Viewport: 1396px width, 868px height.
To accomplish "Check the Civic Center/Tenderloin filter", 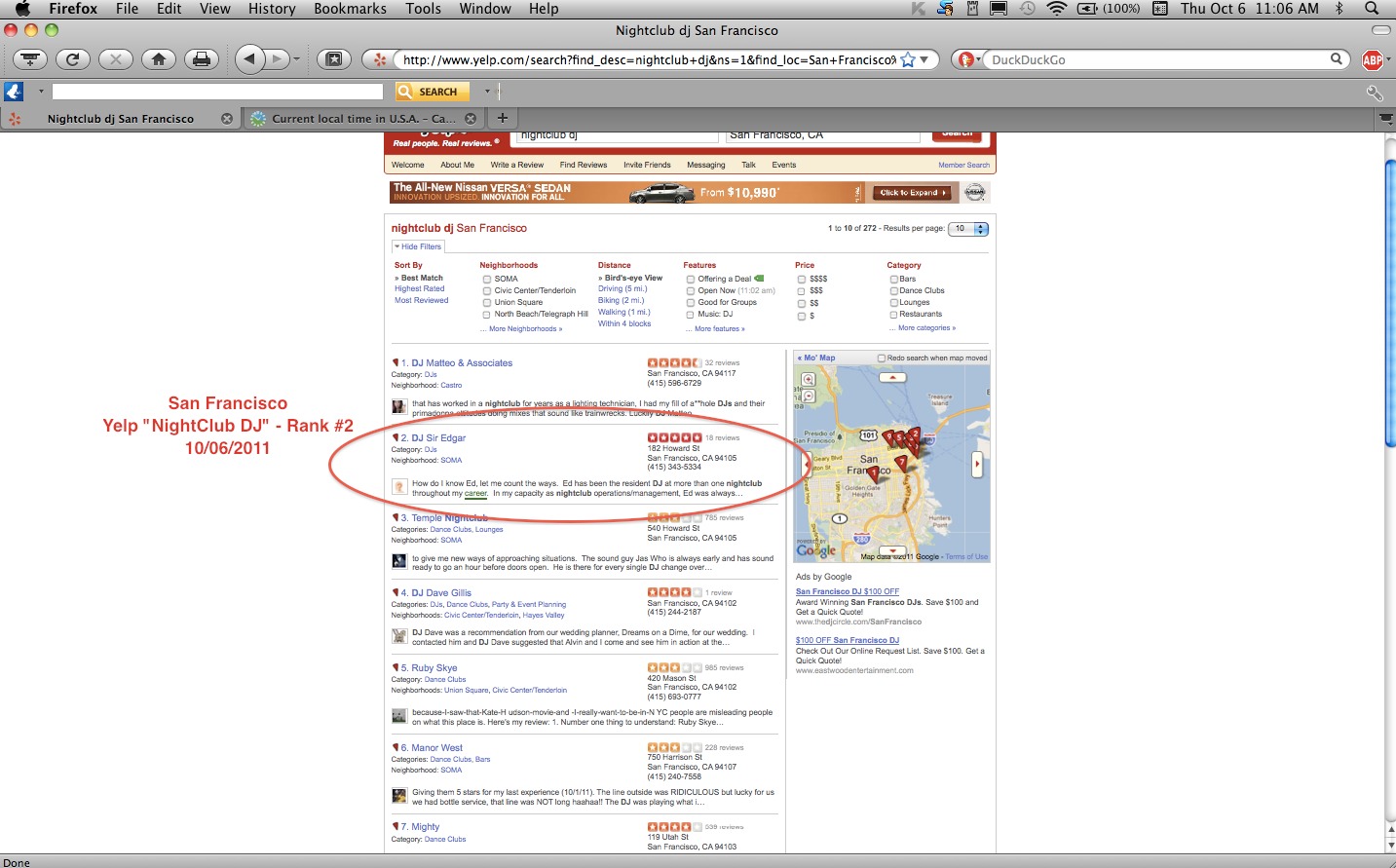I will coord(487,291).
